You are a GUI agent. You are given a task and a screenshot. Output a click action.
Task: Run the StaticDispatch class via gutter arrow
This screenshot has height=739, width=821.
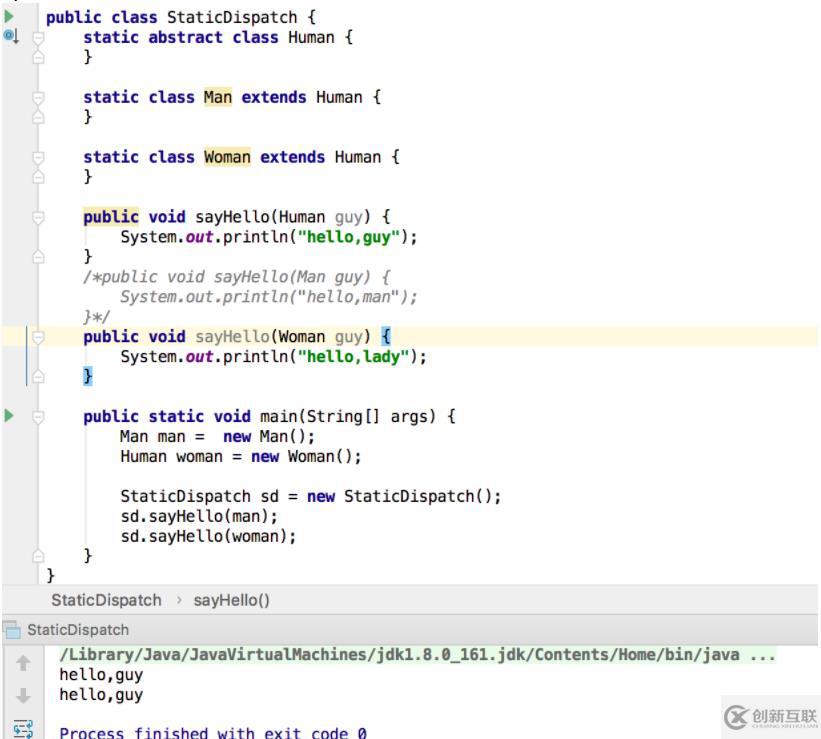coord(9,16)
